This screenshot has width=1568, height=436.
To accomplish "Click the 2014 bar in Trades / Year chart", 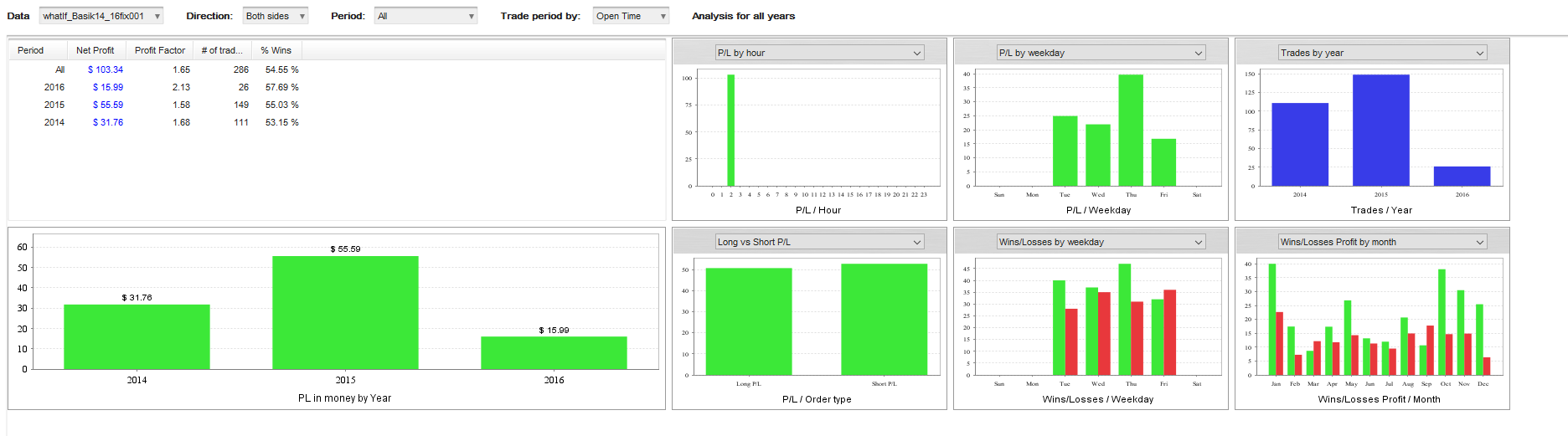I will pyautogui.click(x=1300, y=145).
